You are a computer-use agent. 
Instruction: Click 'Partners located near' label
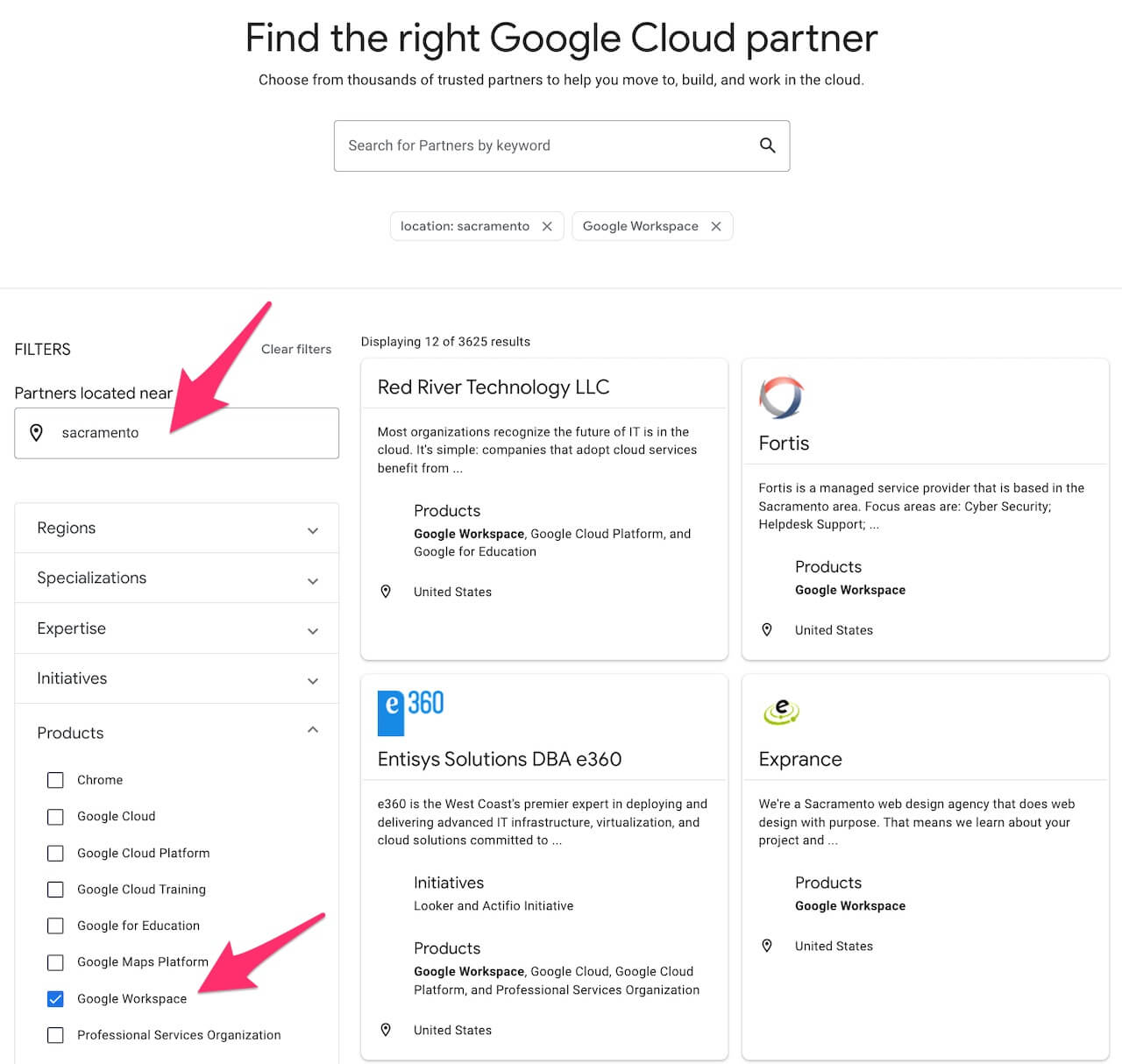94,393
